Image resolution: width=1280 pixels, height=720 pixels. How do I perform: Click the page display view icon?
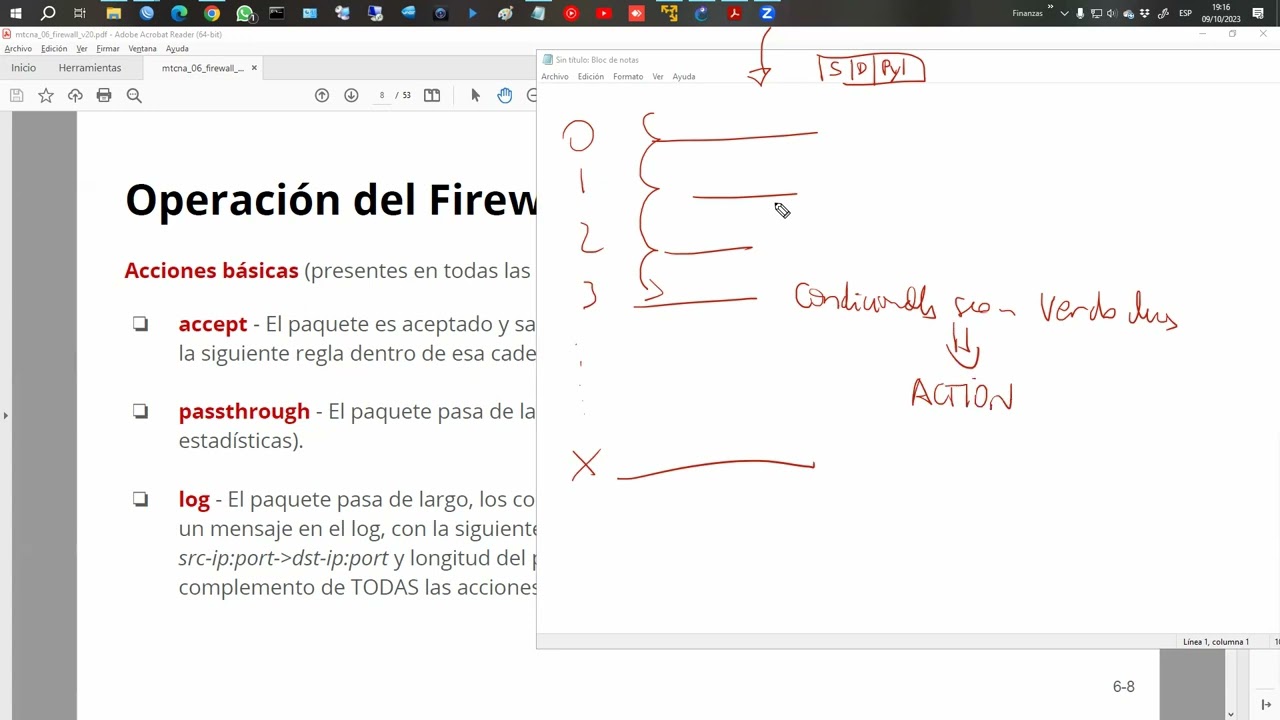pos(432,95)
